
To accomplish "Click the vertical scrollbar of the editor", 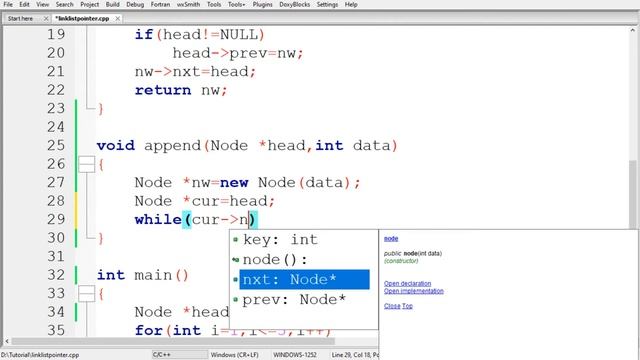I will pos(633,194).
